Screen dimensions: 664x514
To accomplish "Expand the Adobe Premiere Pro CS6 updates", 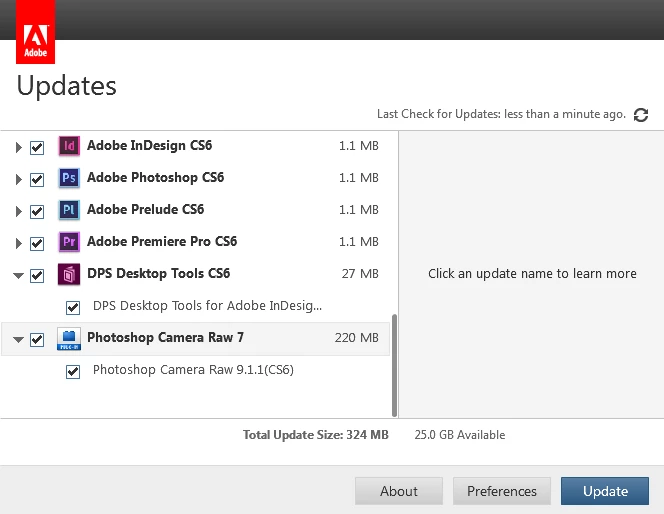I will [x=18, y=243].
